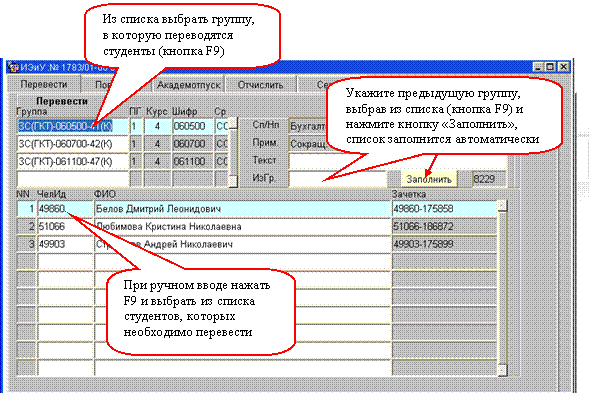589x393 pixels.
Task: Click row number 2 in NN column
Action: coord(27,227)
